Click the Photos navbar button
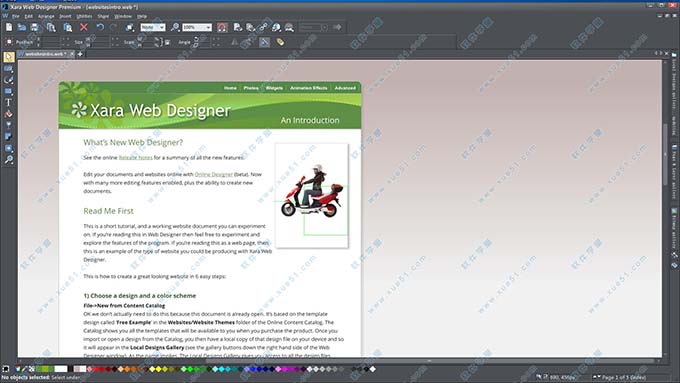Image resolution: width=680 pixels, height=383 pixels. (x=251, y=88)
